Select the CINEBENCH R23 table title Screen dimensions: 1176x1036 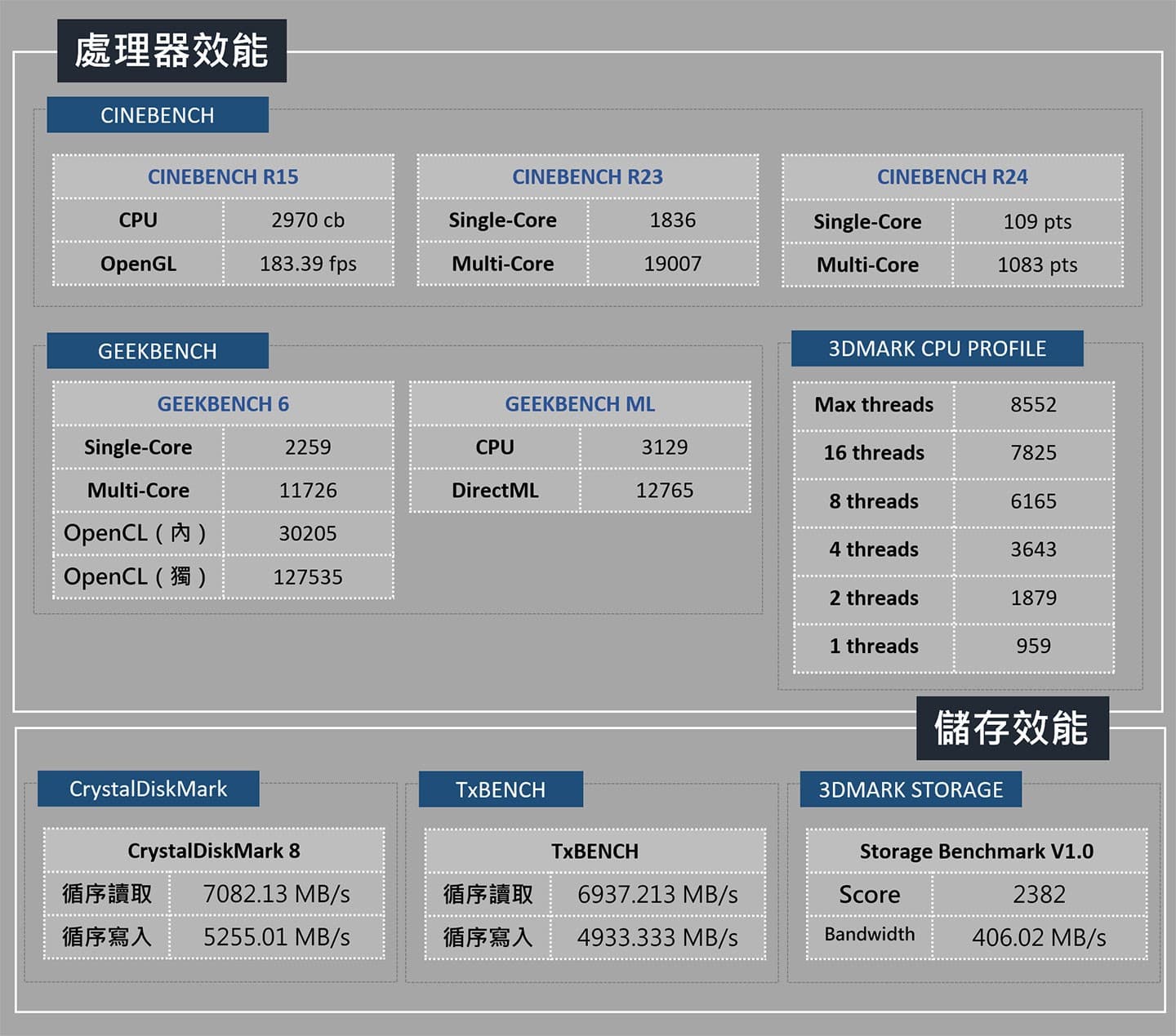(587, 176)
